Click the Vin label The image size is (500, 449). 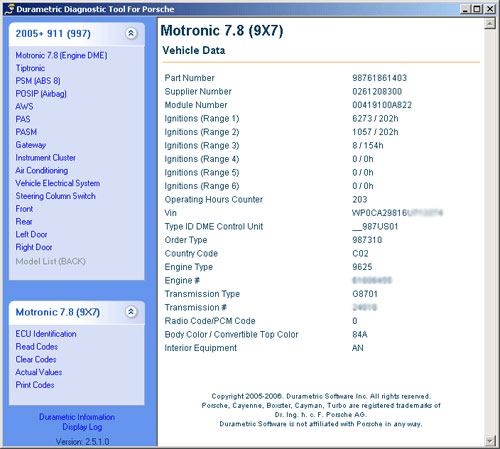click(170, 213)
